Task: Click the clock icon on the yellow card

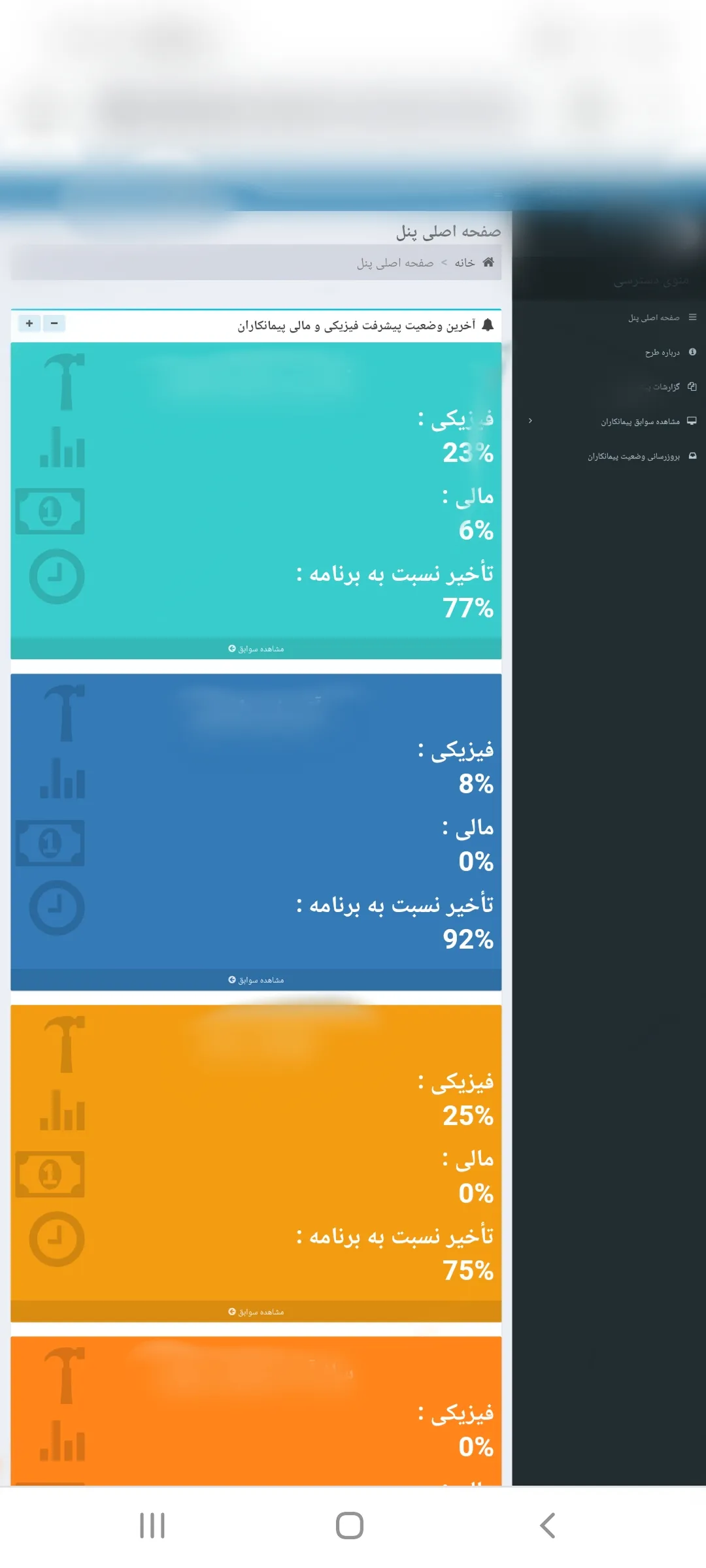Action: click(57, 1239)
